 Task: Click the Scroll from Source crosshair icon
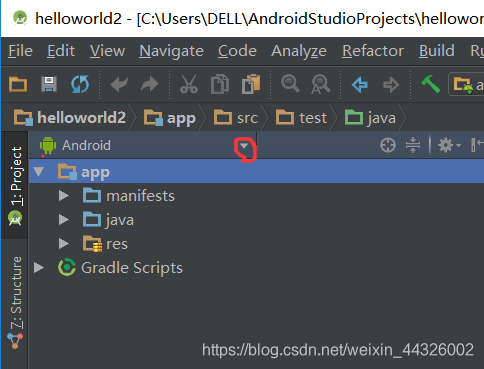(x=388, y=145)
